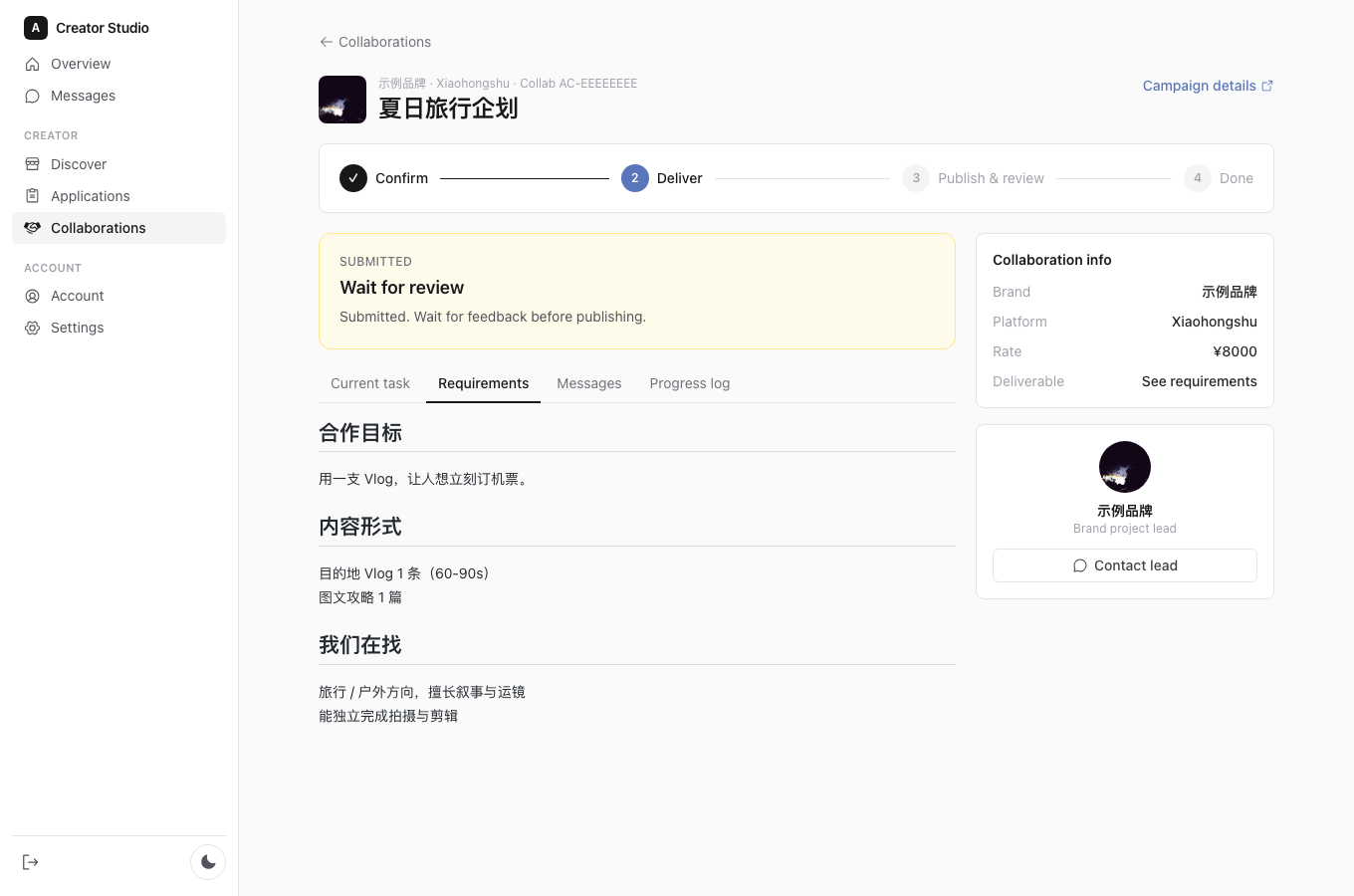This screenshot has height=896, width=1354.
Task: Switch to the Current task tab
Action: pos(370,383)
